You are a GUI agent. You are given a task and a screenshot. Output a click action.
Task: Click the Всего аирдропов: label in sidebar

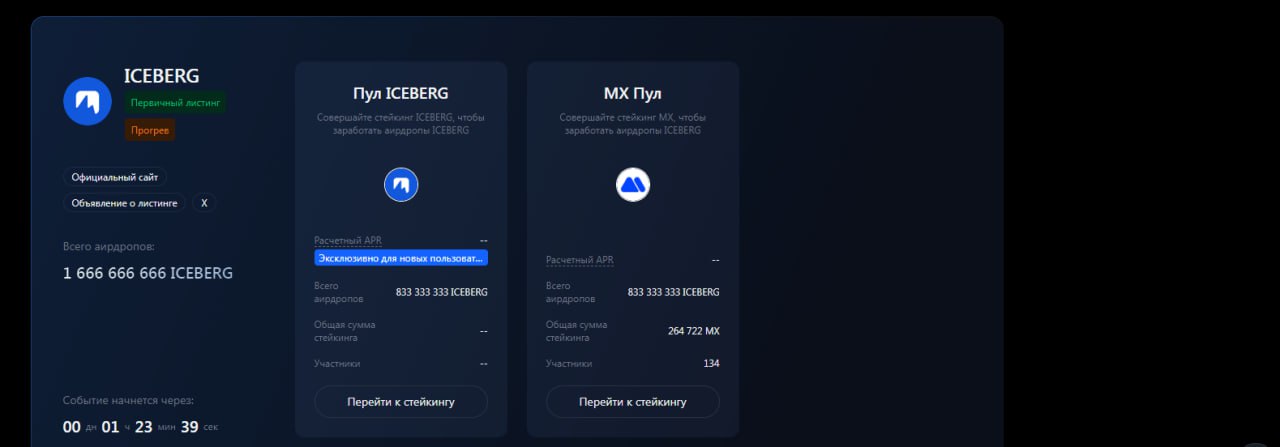click(109, 246)
